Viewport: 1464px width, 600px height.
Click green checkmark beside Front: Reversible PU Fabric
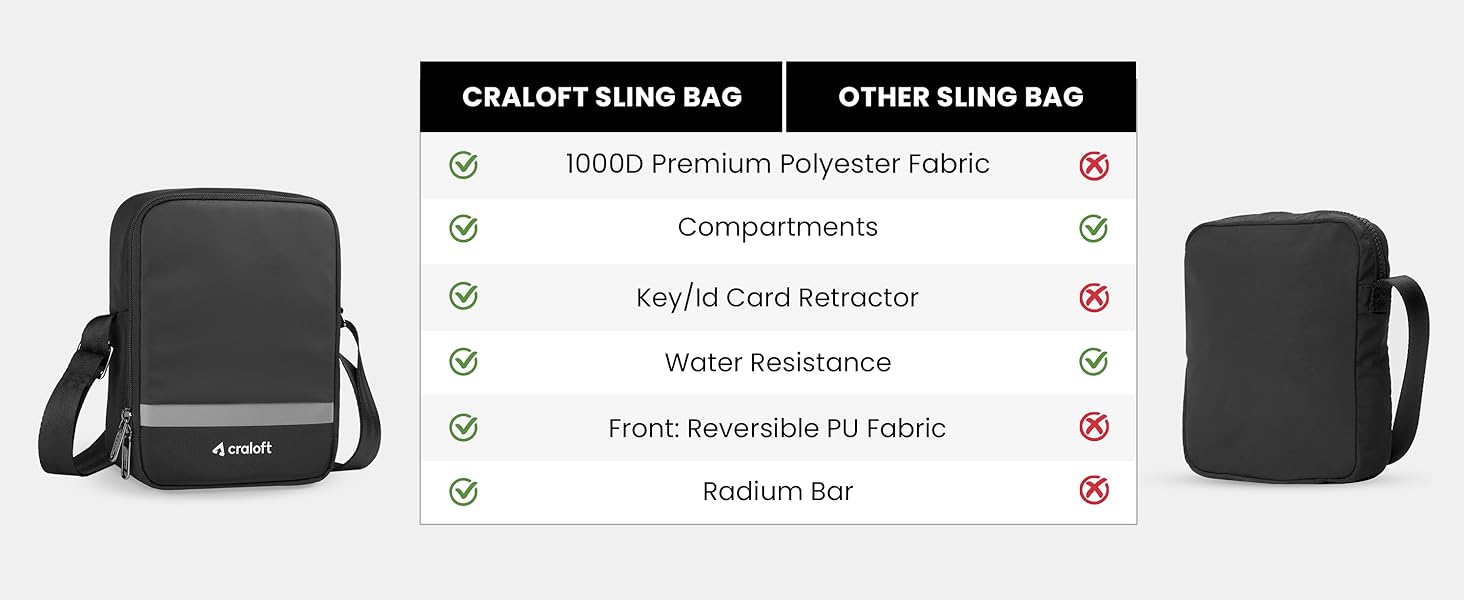463,428
